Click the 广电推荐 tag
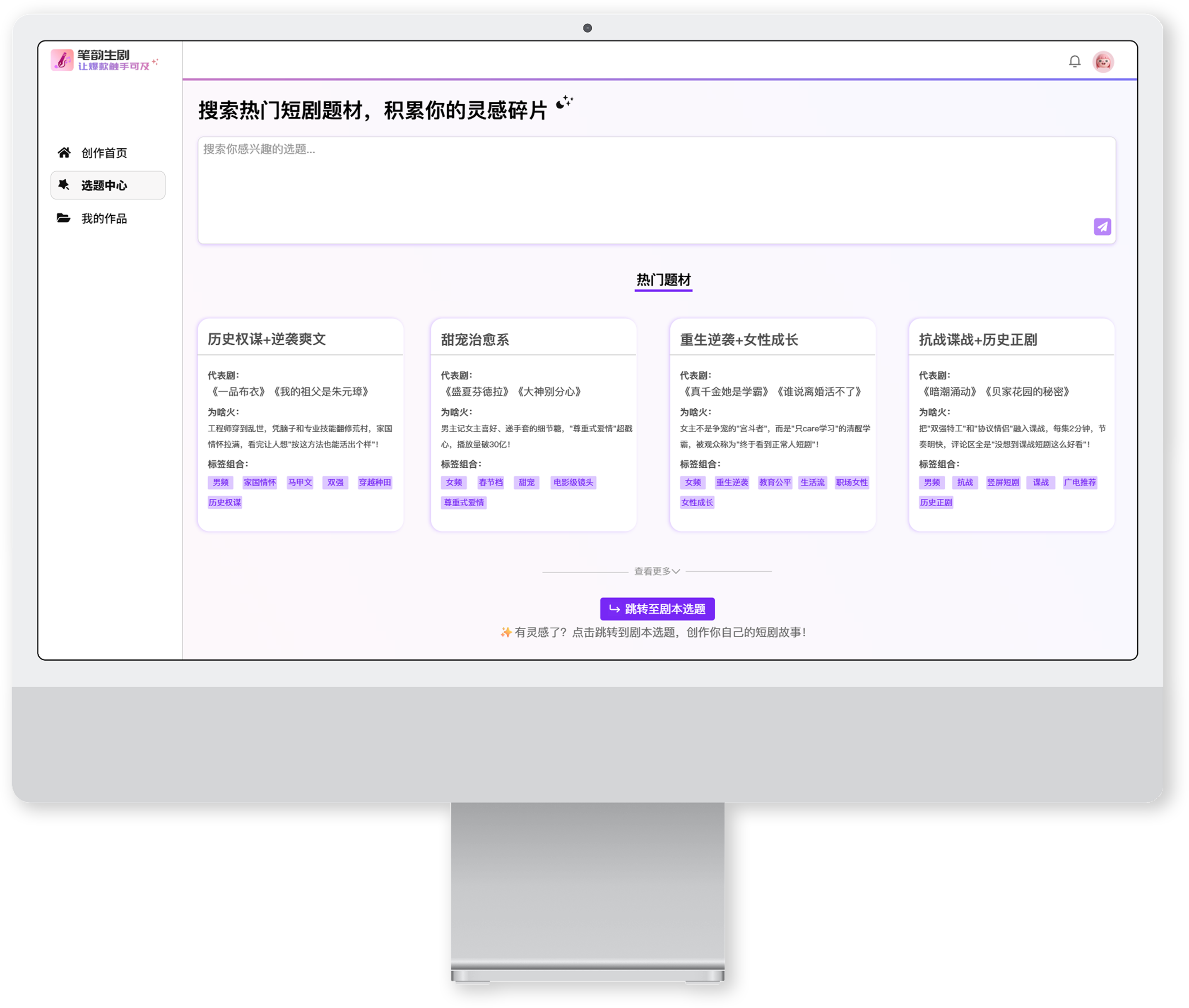The height and width of the screenshot is (1008, 1189). pyautogui.click(x=1080, y=482)
